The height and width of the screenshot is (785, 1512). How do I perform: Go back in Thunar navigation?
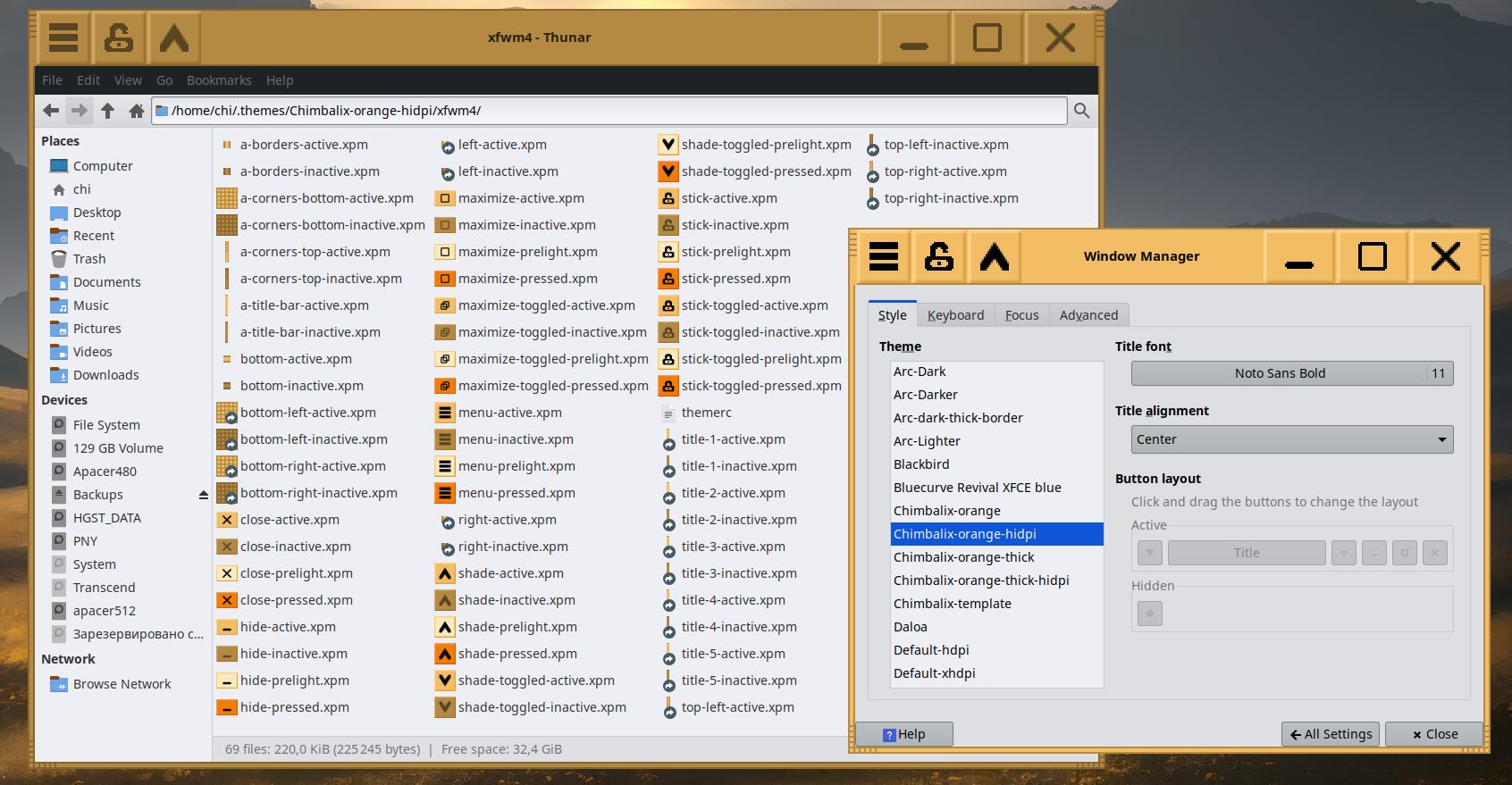coord(51,111)
